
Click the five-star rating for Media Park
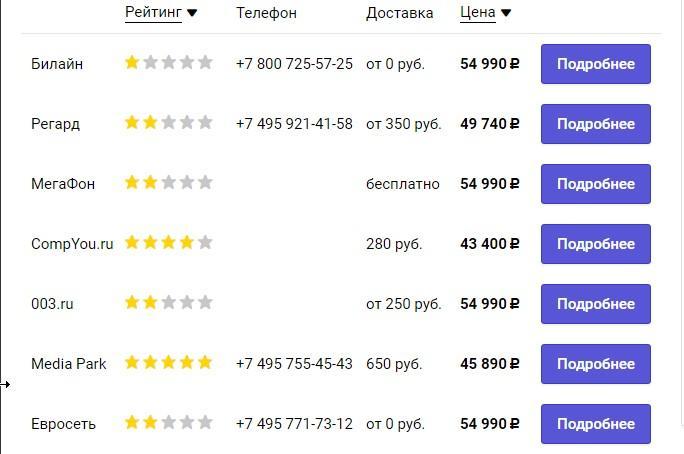(169, 363)
